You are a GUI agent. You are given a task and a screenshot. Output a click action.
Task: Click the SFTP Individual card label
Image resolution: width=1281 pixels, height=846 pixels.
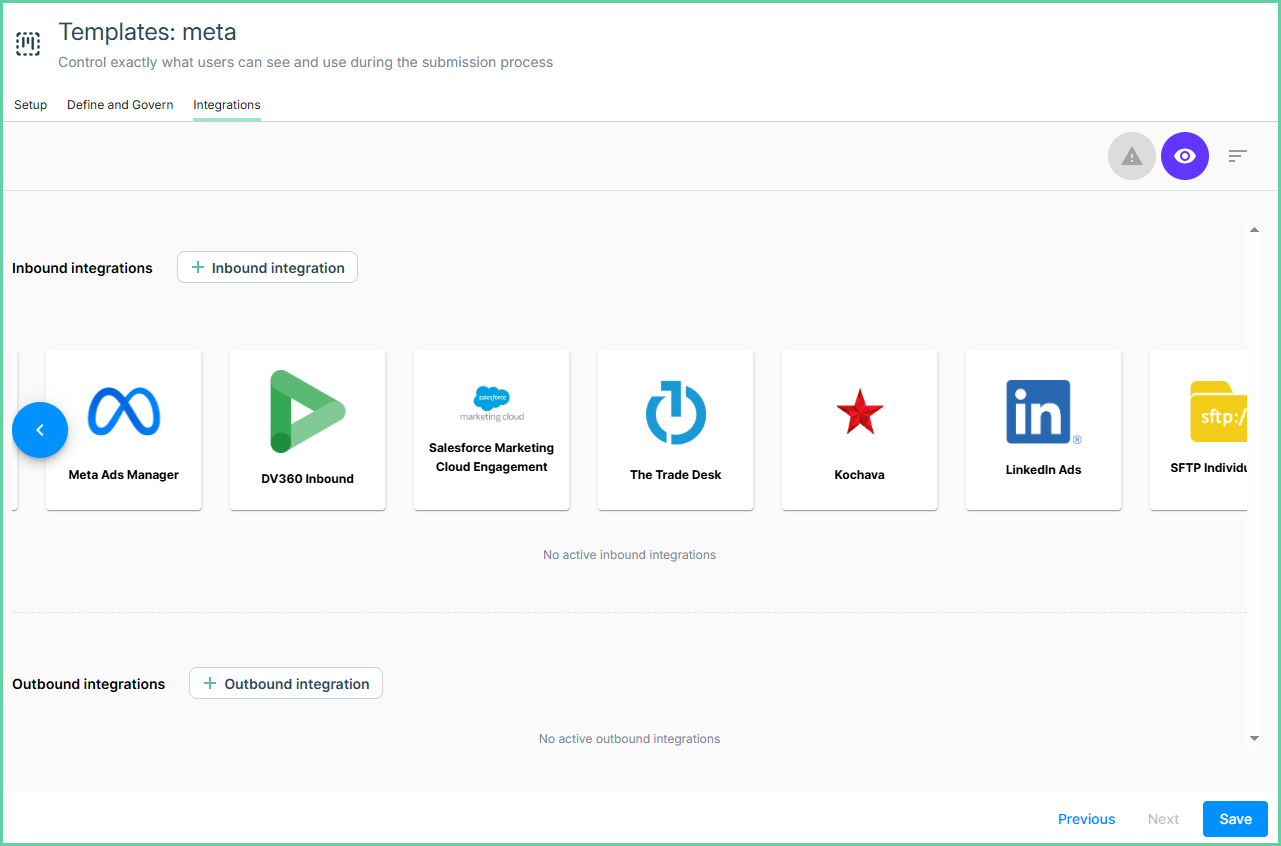click(x=1208, y=467)
